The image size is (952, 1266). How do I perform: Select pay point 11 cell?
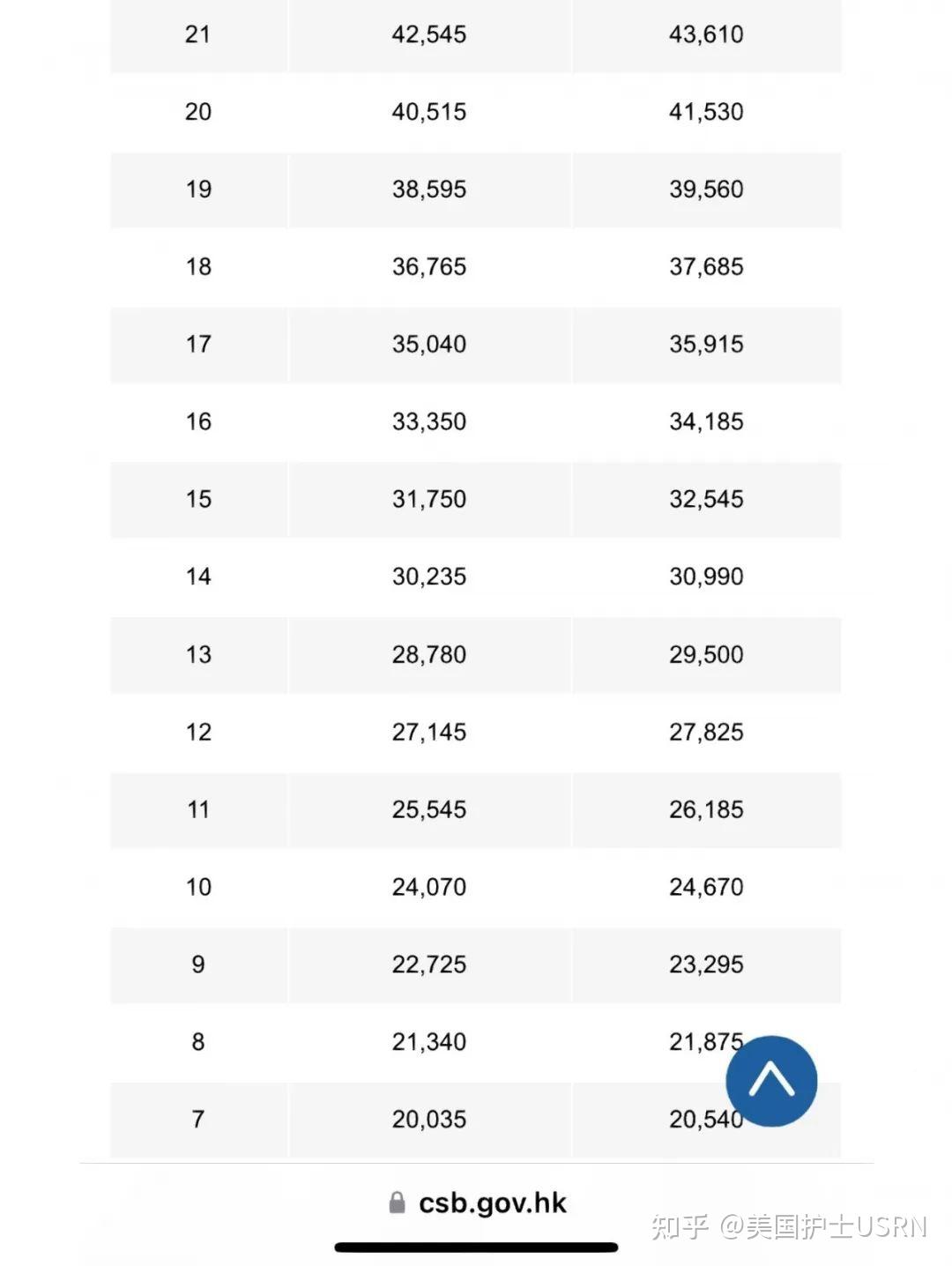(x=198, y=809)
